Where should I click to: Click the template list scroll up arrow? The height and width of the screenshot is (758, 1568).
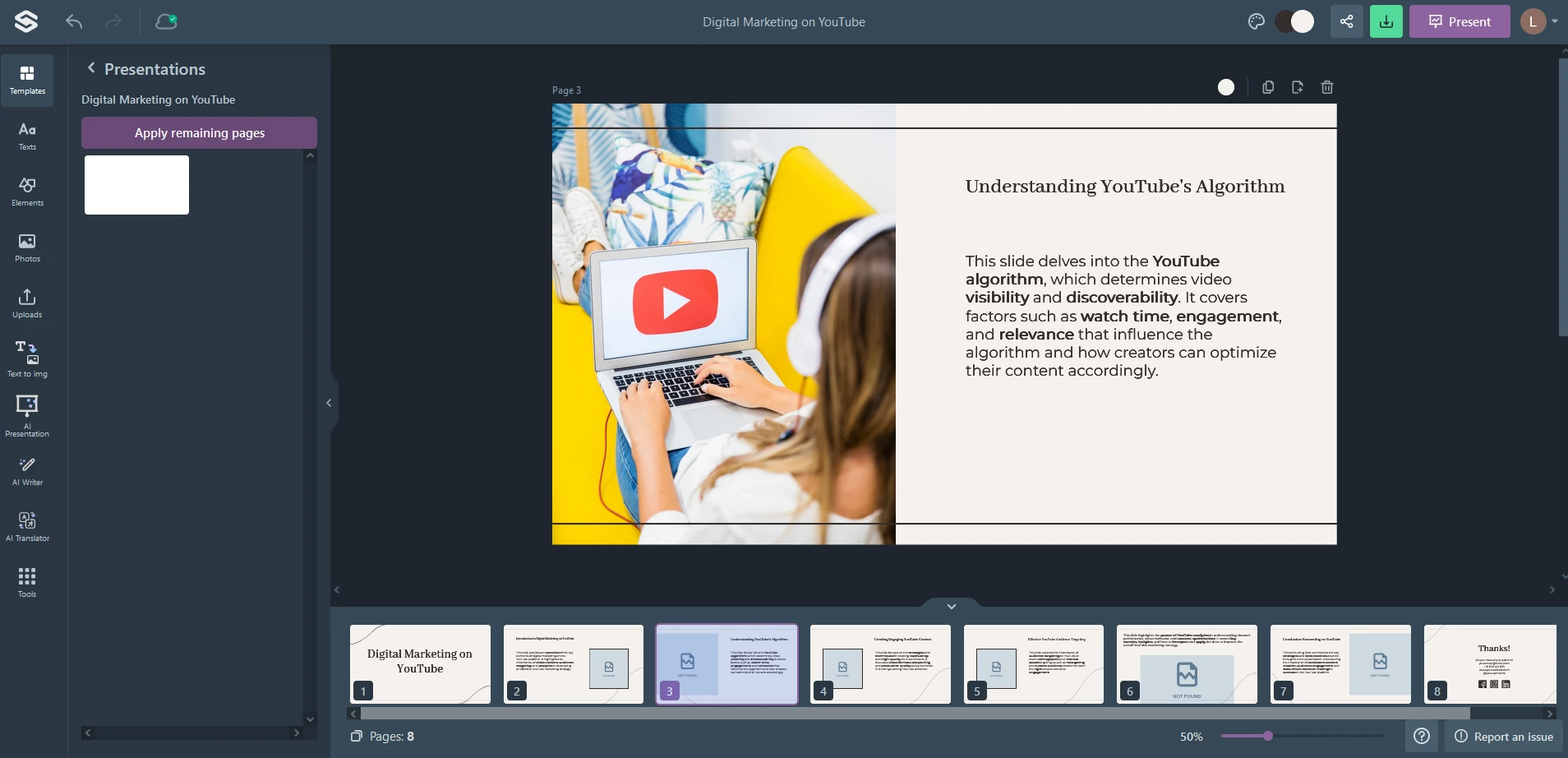(x=310, y=155)
